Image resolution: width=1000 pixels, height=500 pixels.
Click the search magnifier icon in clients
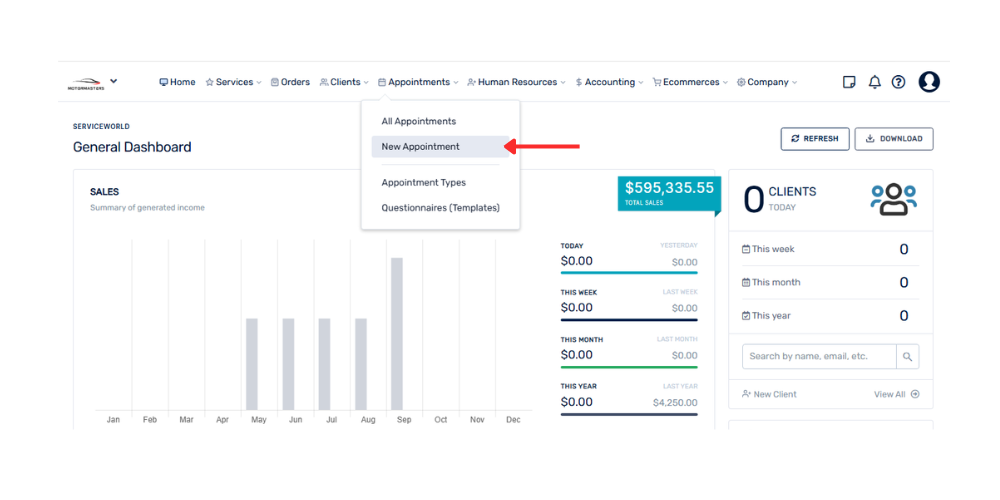[x=907, y=356]
